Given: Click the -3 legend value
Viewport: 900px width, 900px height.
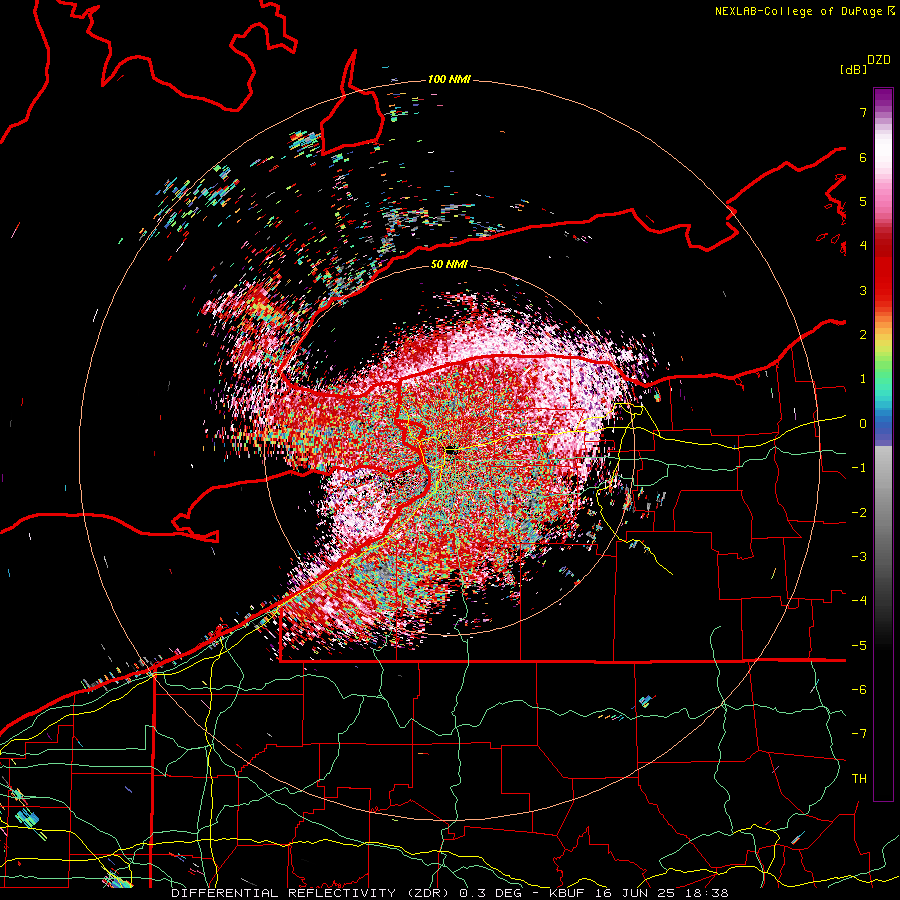Looking at the screenshot, I should (x=859, y=557).
